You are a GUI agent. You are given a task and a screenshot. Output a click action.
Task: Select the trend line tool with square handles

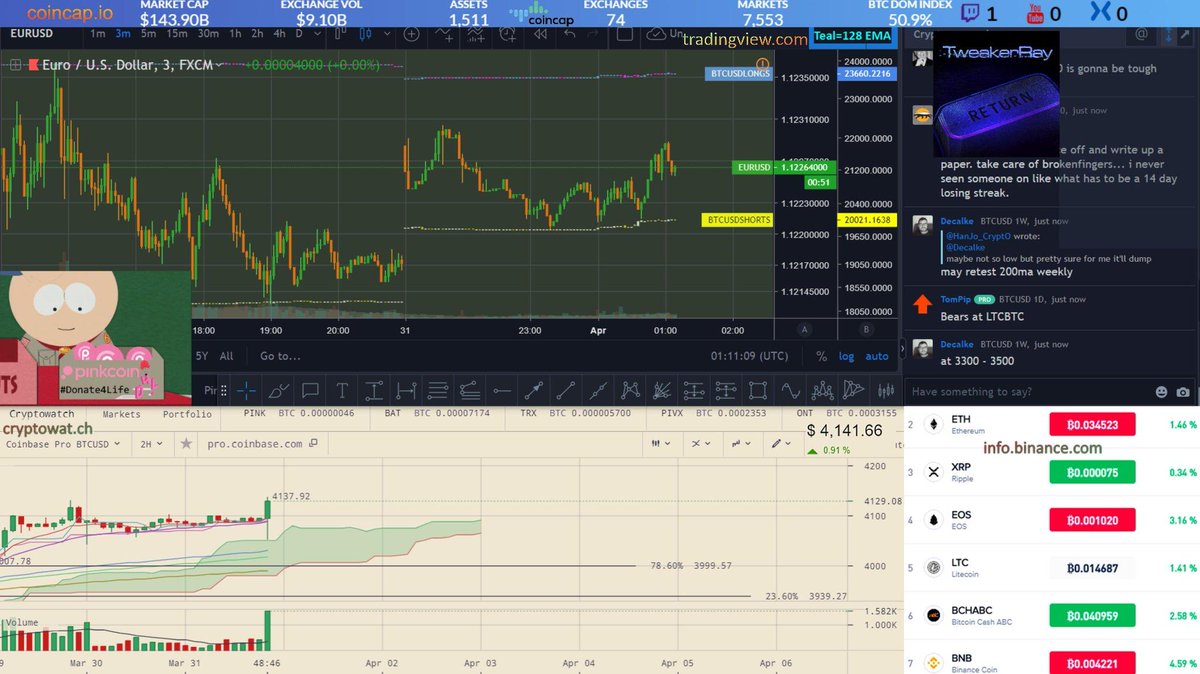533,390
